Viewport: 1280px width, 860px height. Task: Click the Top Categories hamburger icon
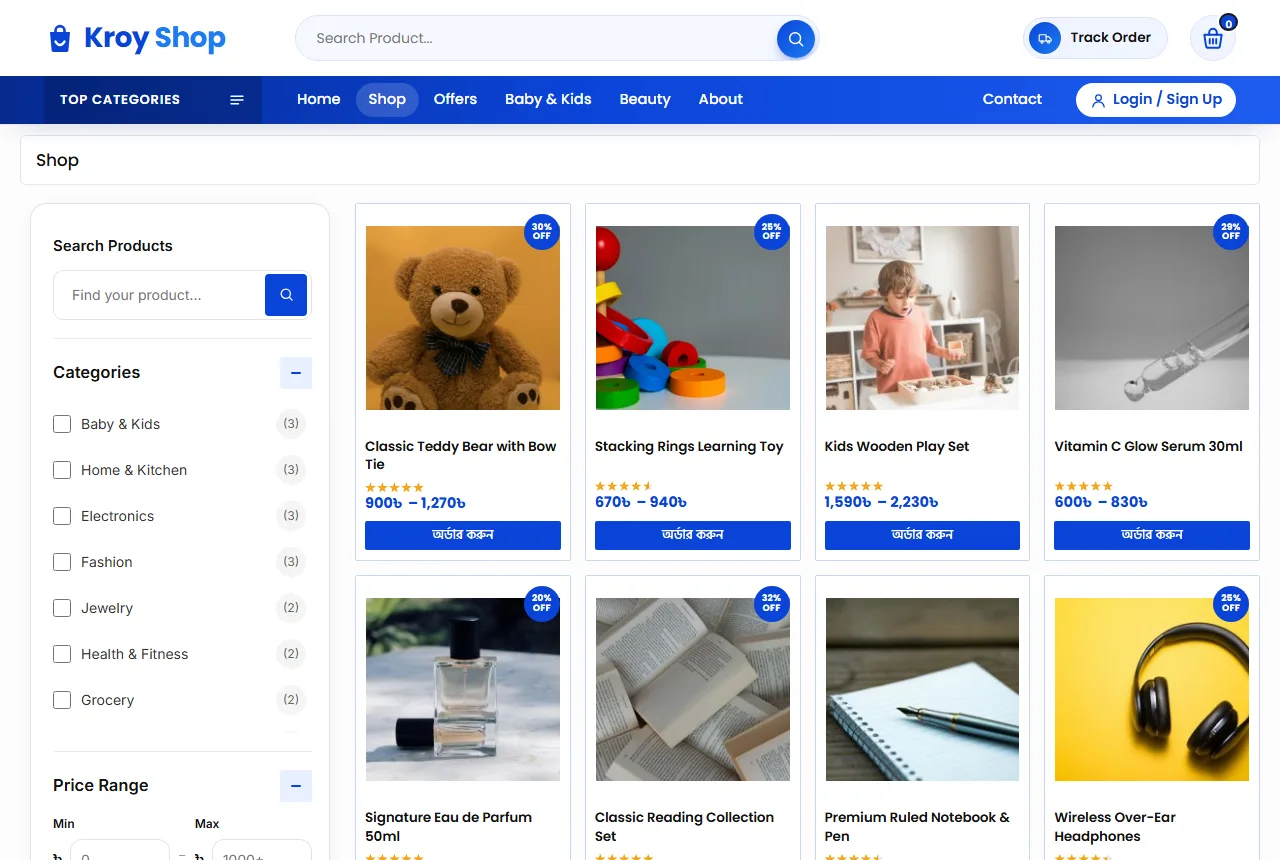(237, 100)
